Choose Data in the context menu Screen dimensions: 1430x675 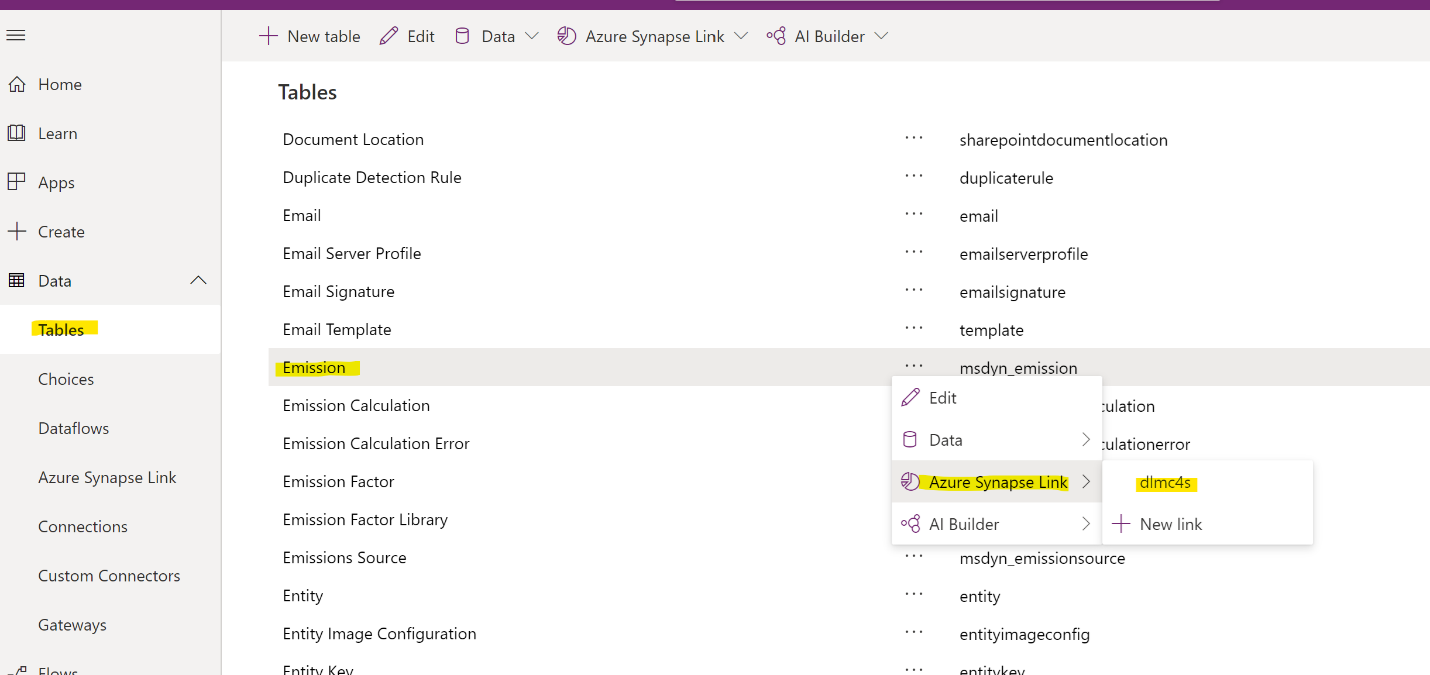pos(997,440)
